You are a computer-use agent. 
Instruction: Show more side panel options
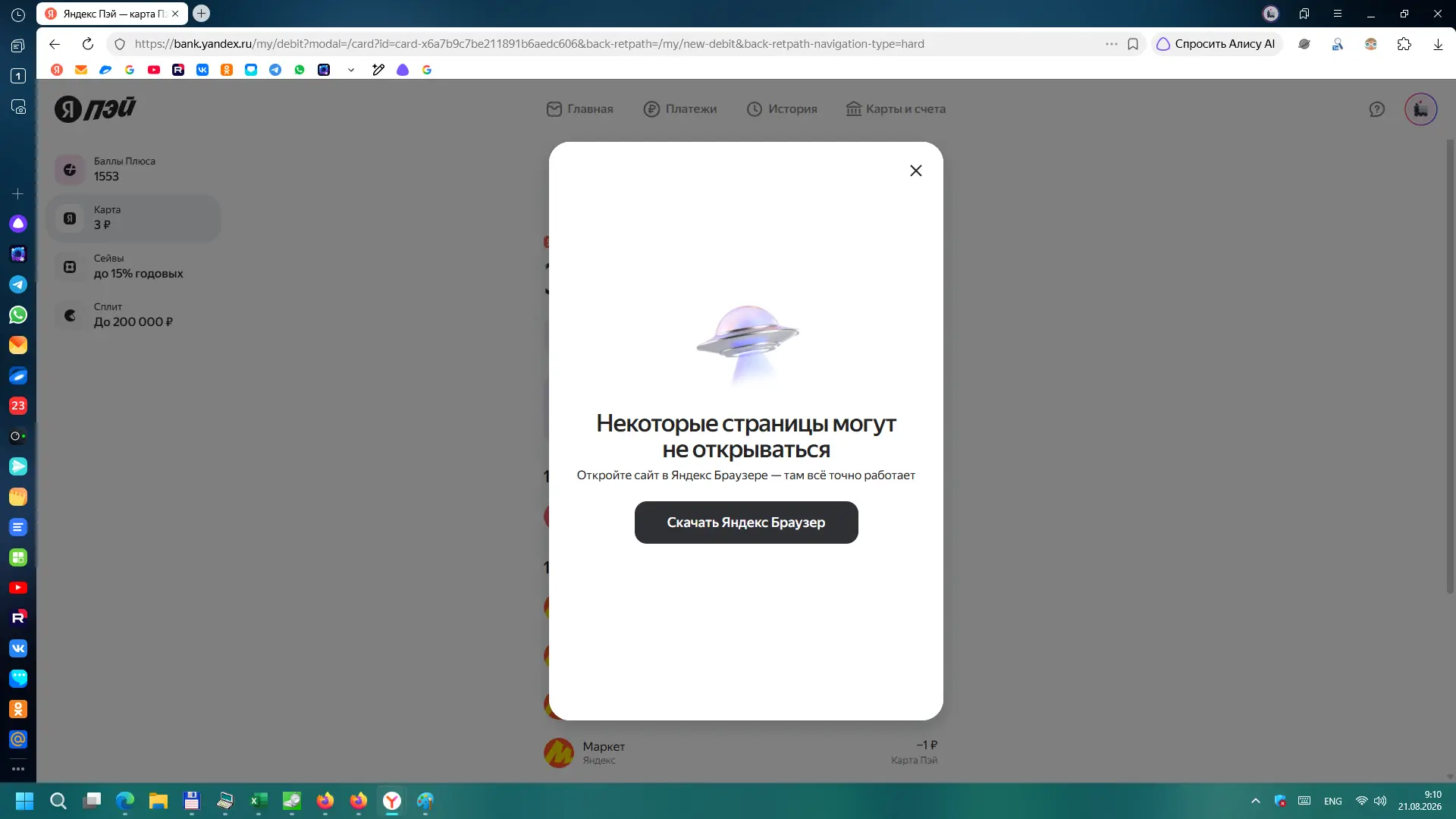(18, 769)
